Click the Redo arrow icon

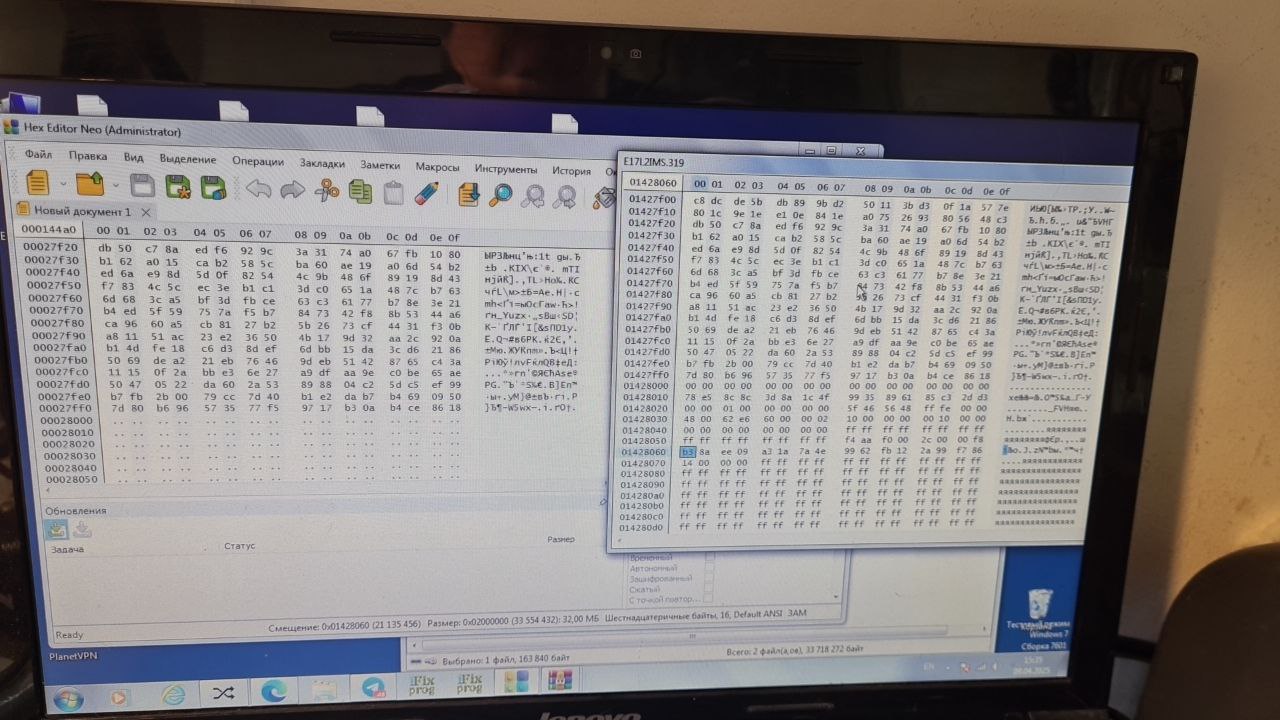[x=293, y=189]
